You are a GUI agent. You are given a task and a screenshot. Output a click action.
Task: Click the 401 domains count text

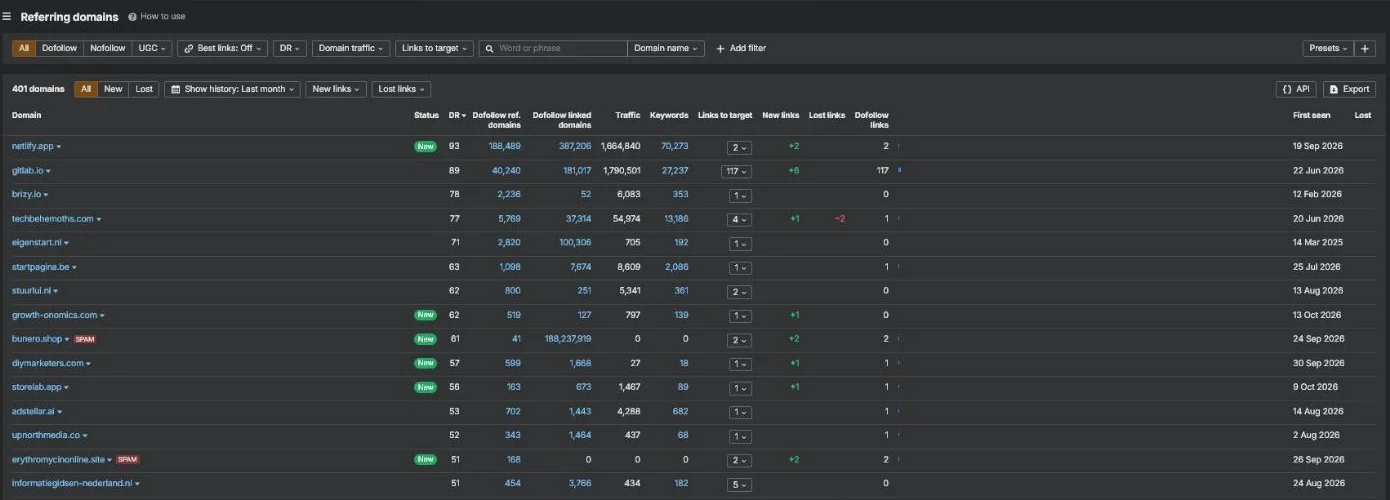(38, 89)
